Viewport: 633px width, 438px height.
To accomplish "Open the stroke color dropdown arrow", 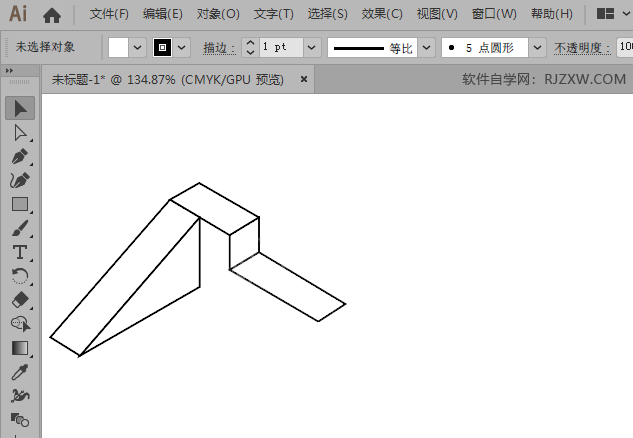I will pos(182,48).
